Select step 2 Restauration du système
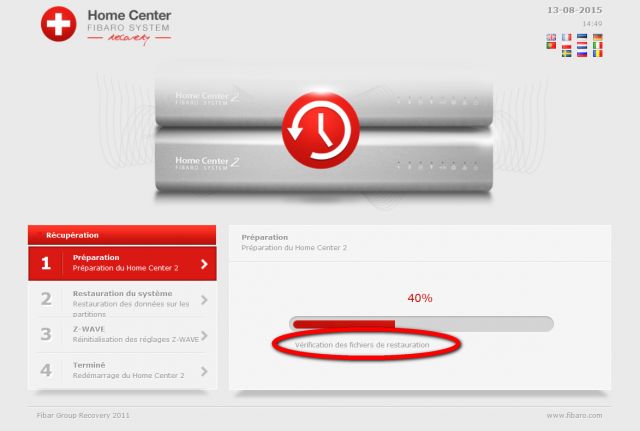This screenshot has height=431, width=640. pos(122,300)
